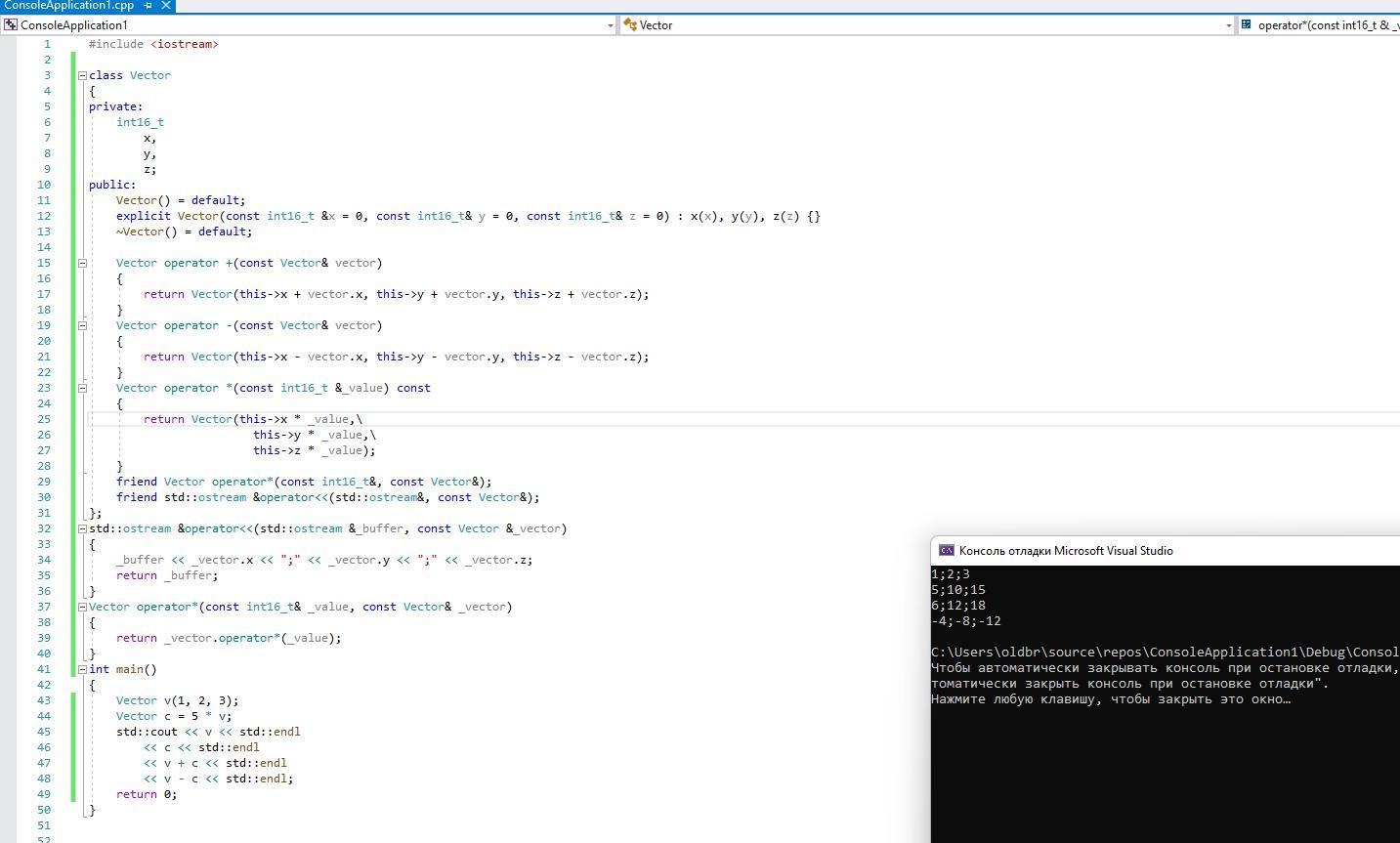
Task: Click the Vector v(1, 2, 3); line
Action: pyautogui.click(x=177, y=700)
